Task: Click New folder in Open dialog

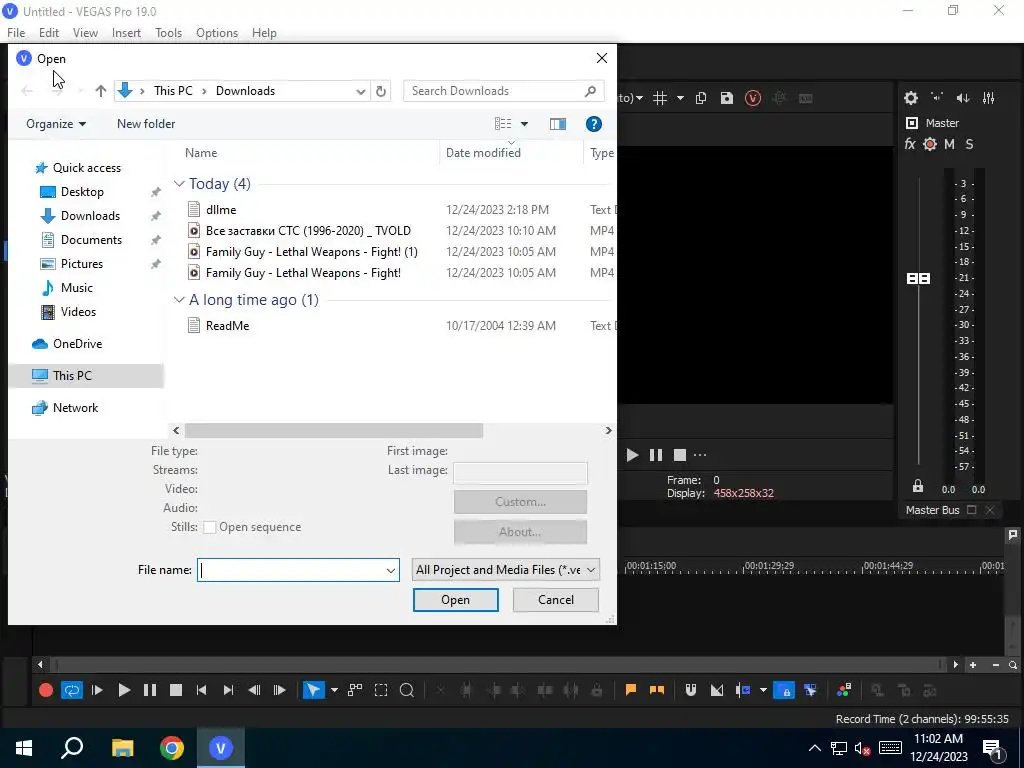Action: point(146,124)
